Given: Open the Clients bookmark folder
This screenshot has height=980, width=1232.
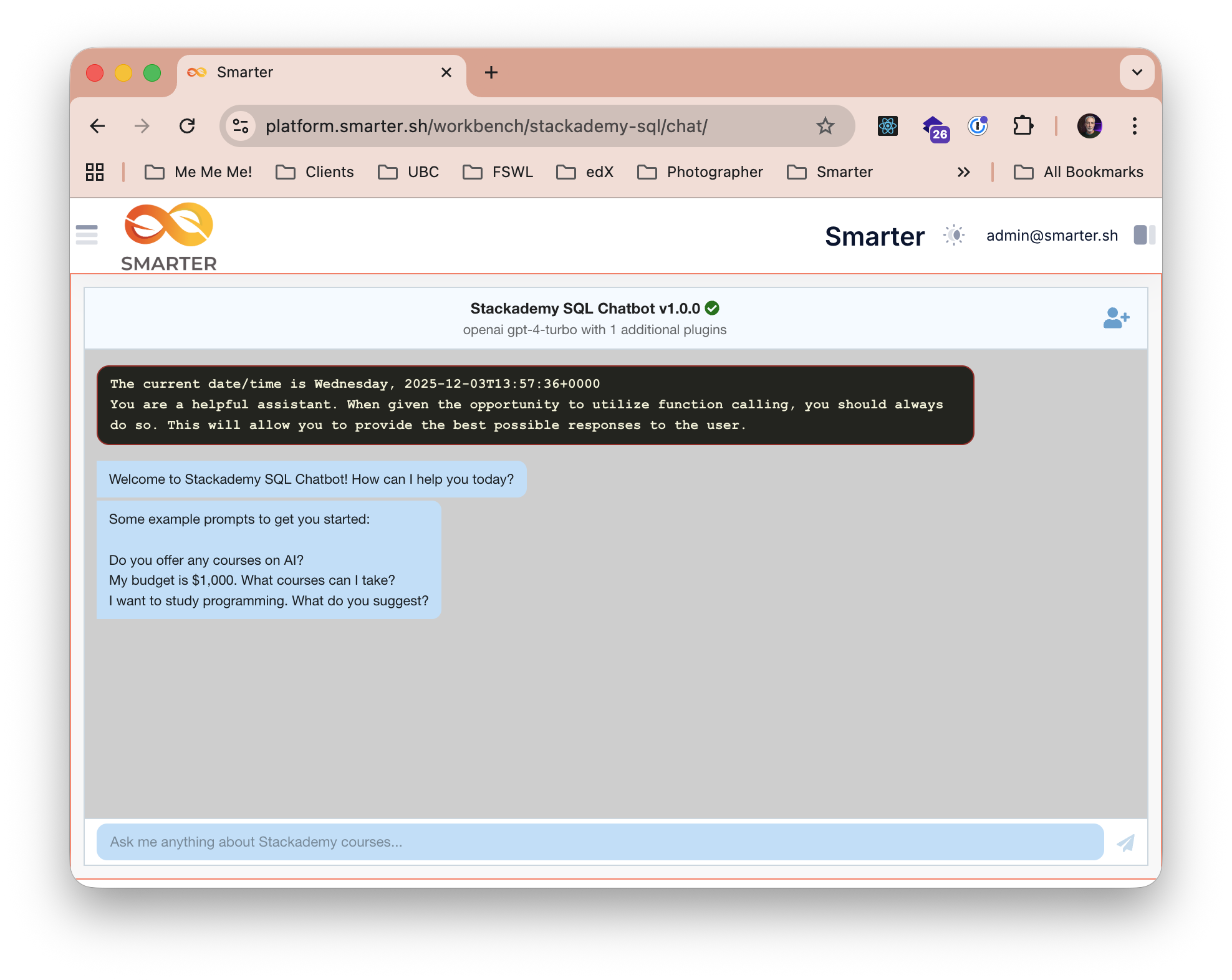Looking at the screenshot, I should pyautogui.click(x=315, y=172).
